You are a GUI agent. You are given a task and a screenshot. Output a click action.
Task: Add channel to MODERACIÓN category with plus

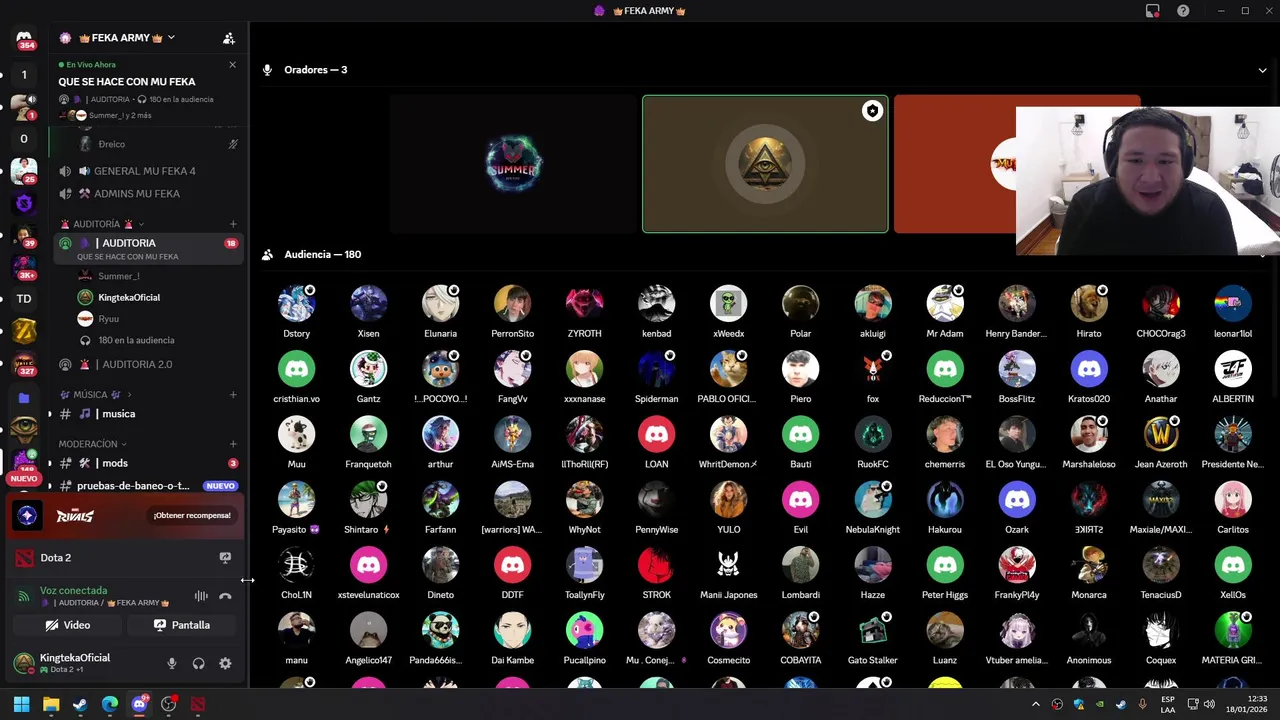[233, 444]
